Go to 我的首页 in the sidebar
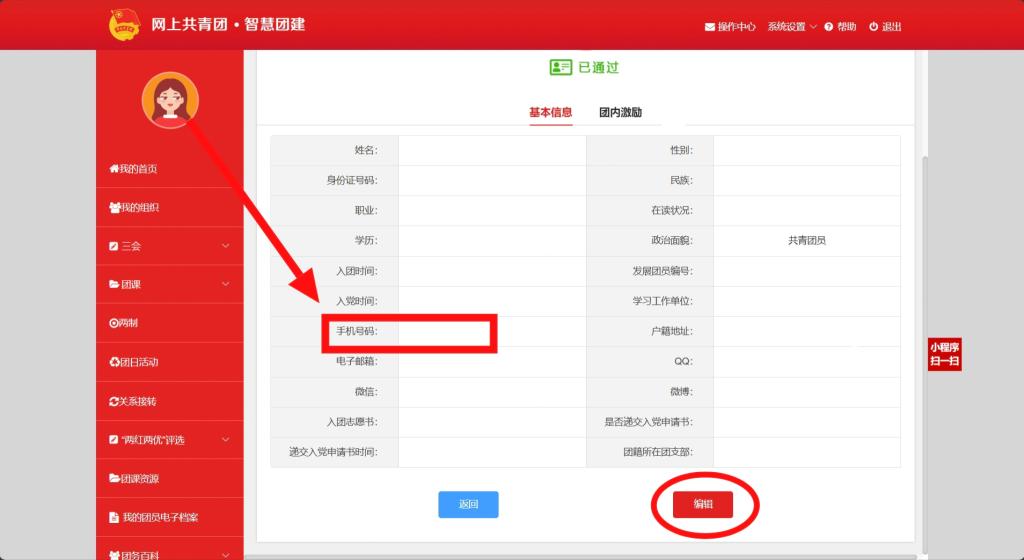Viewport: 1024px width, 560px height. (133, 169)
